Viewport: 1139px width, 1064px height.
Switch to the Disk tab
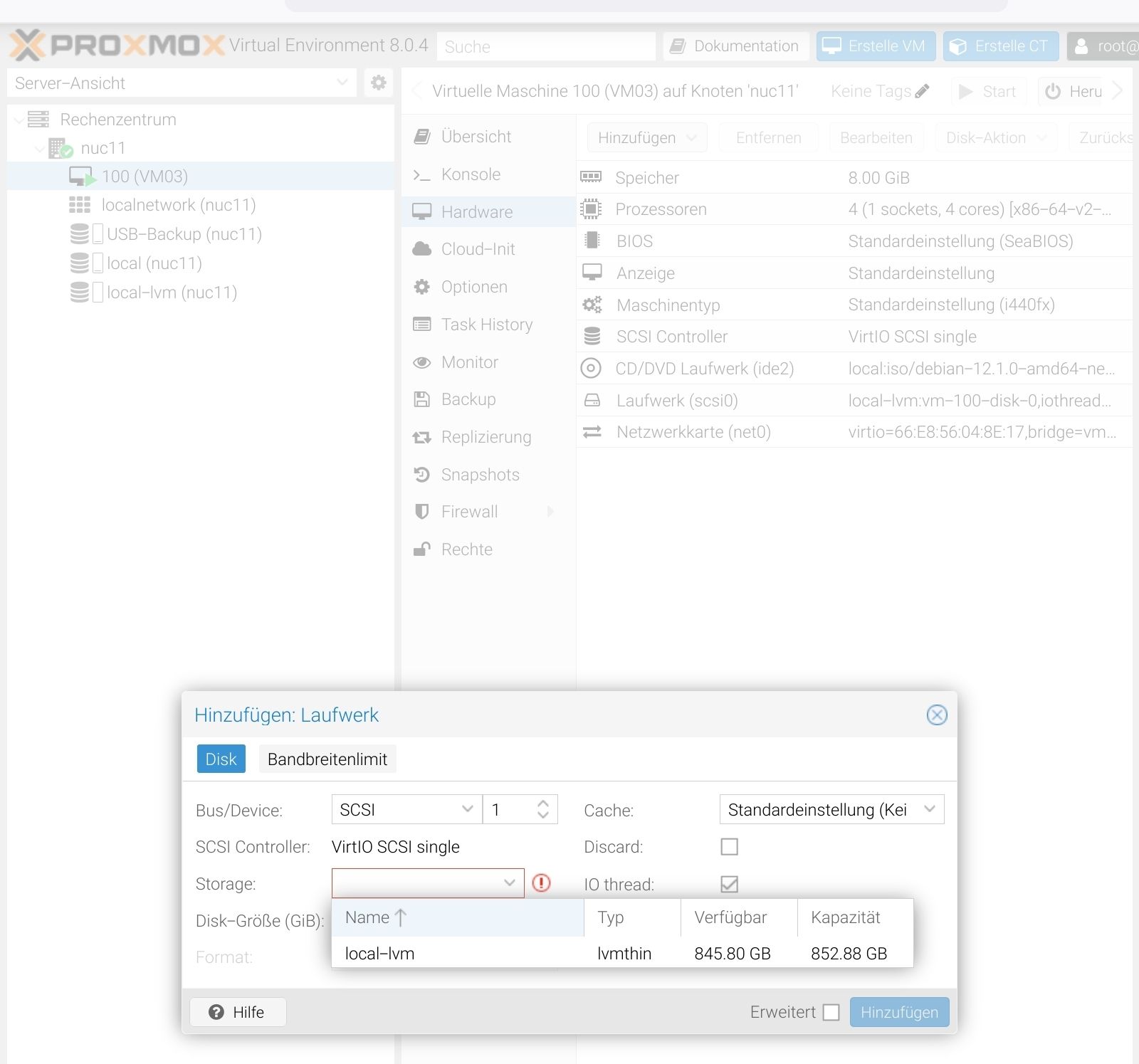point(221,759)
